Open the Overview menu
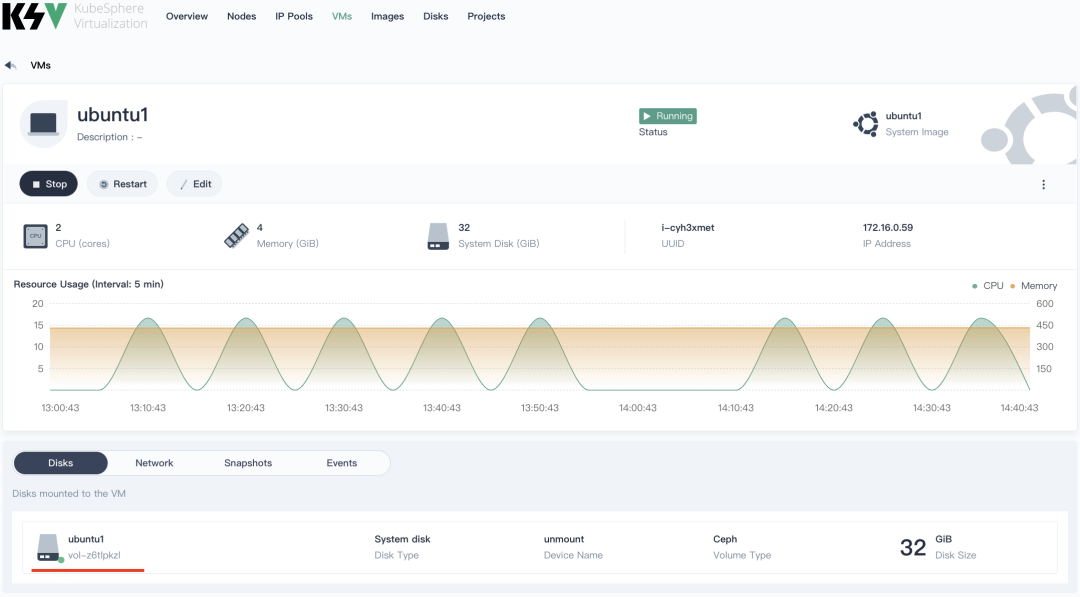1080x597 pixels. click(187, 16)
